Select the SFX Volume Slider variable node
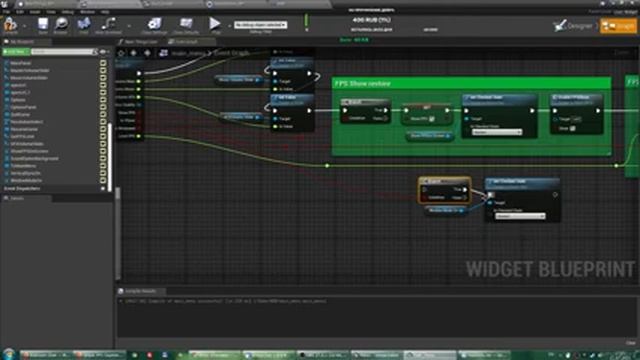Image resolution: width=640 pixels, height=360 pixels. point(241,117)
